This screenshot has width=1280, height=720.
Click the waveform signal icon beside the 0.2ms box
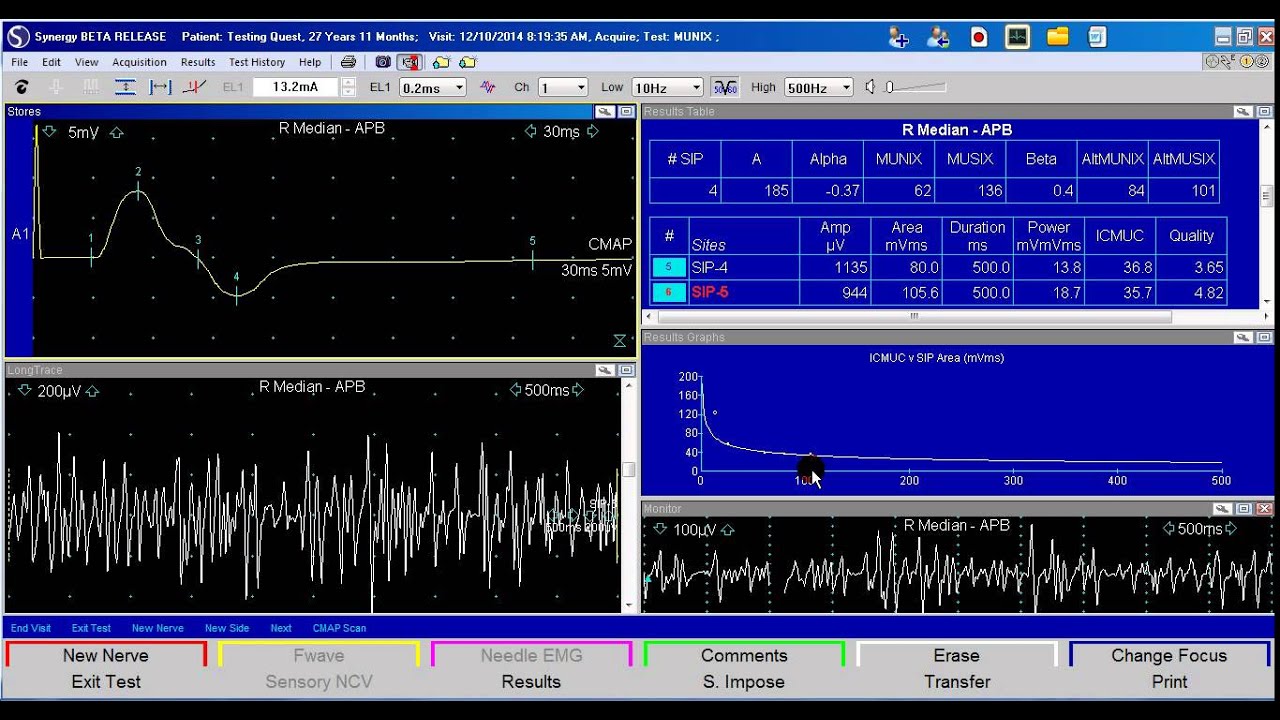488,87
